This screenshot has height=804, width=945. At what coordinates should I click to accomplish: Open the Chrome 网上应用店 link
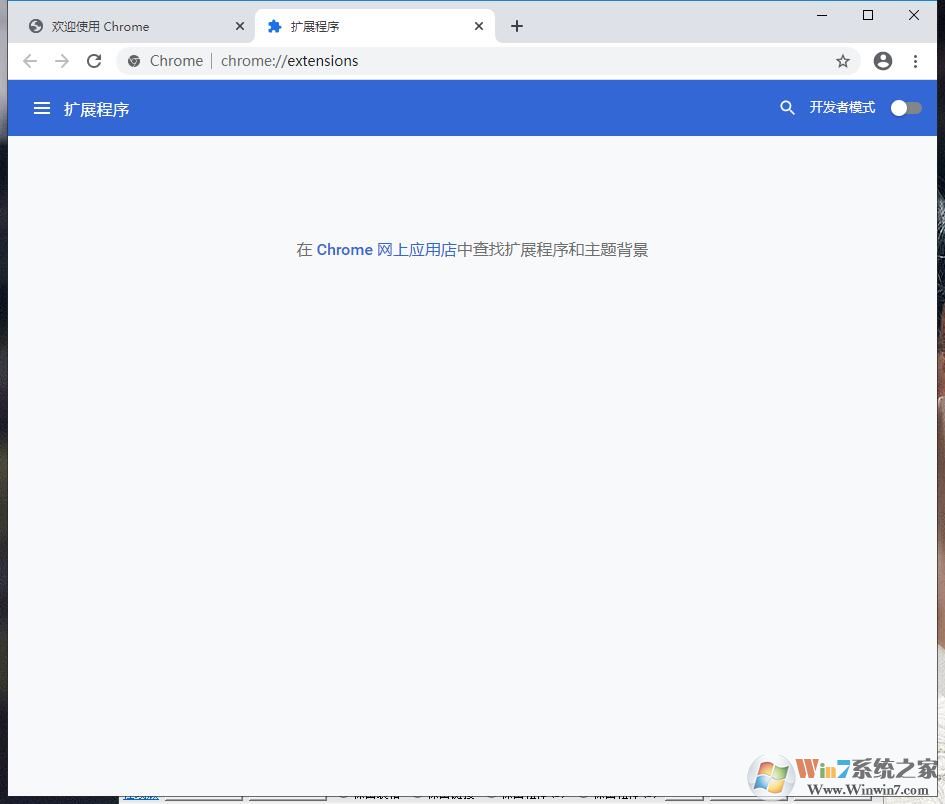(x=385, y=249)
